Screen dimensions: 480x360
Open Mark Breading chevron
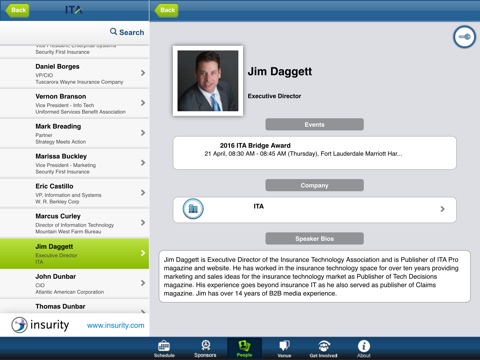(143, 133)
